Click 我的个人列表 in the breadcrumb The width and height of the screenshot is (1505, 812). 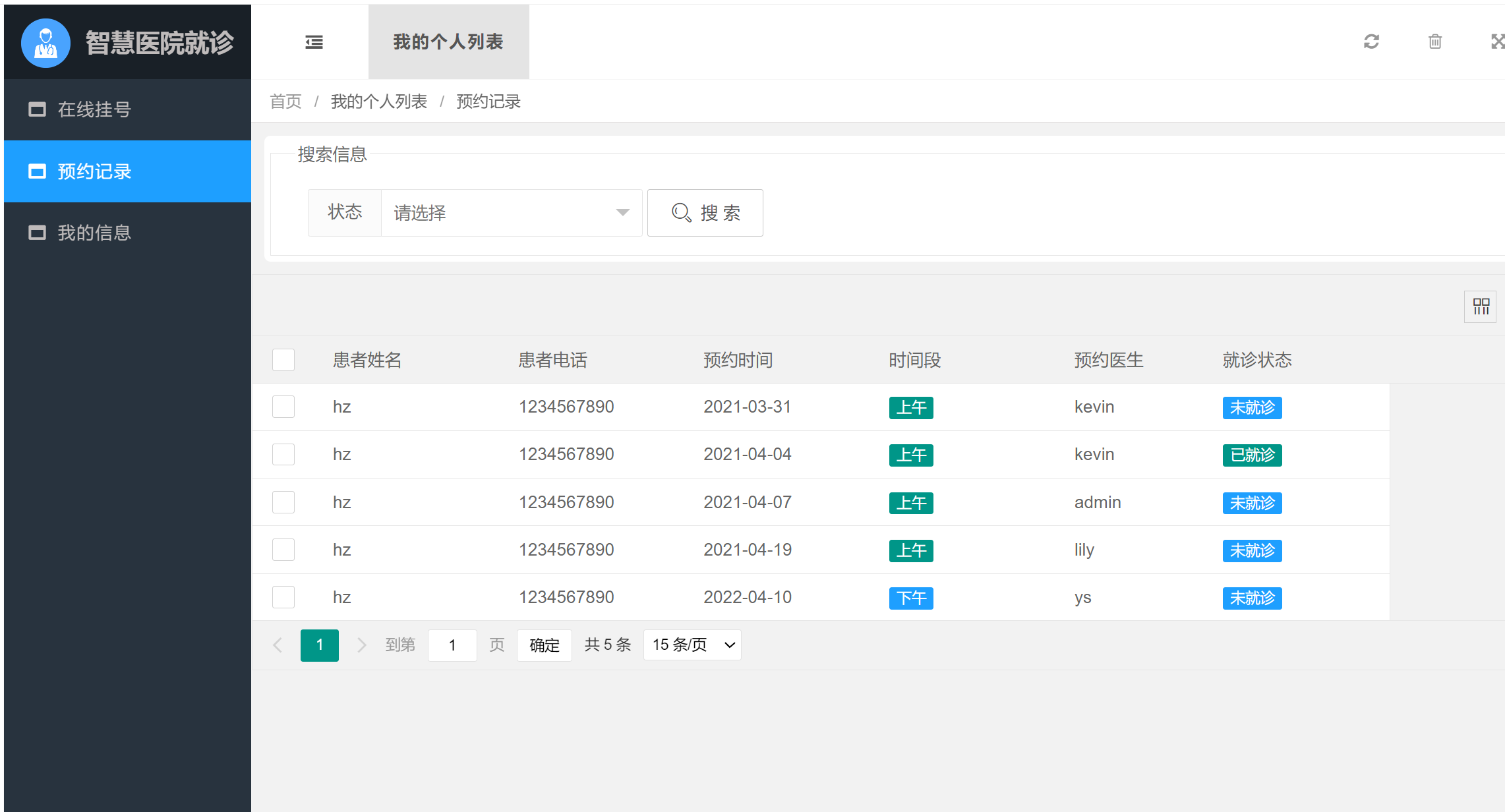(379, 101)
